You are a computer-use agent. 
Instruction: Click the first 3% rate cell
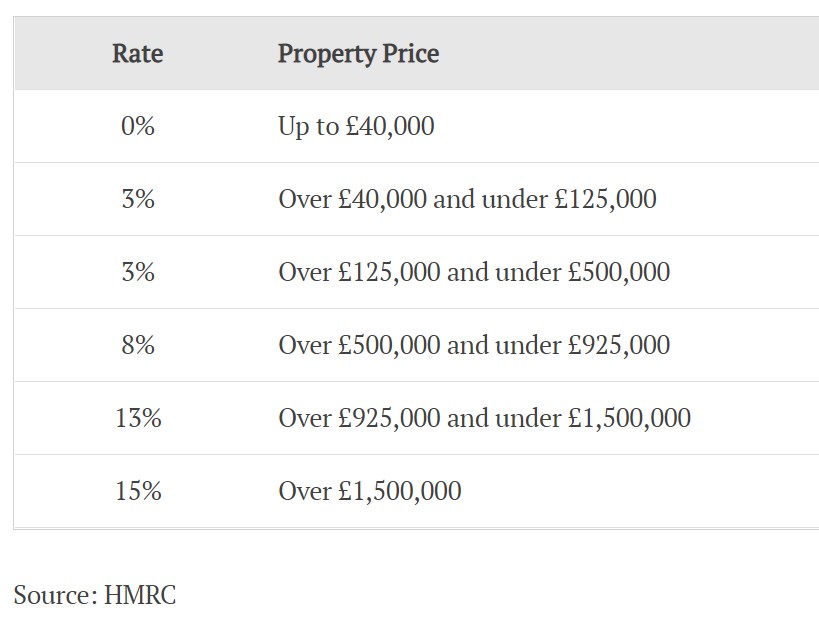pyautogui.click(x=138, y=199)
